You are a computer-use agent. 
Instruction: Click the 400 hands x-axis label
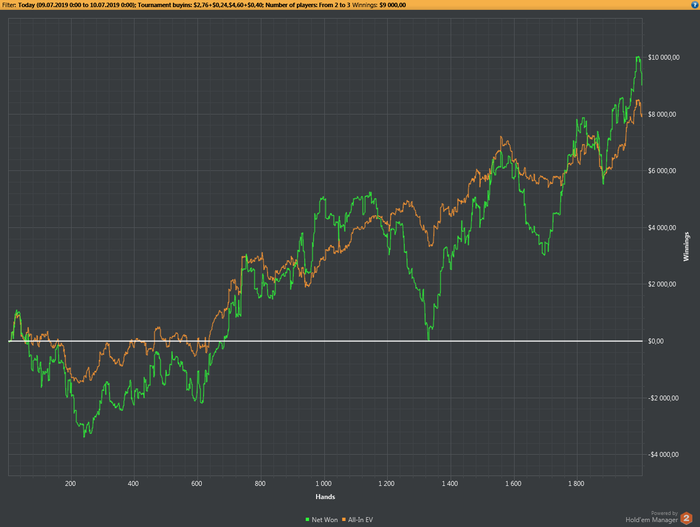[133, 484]
